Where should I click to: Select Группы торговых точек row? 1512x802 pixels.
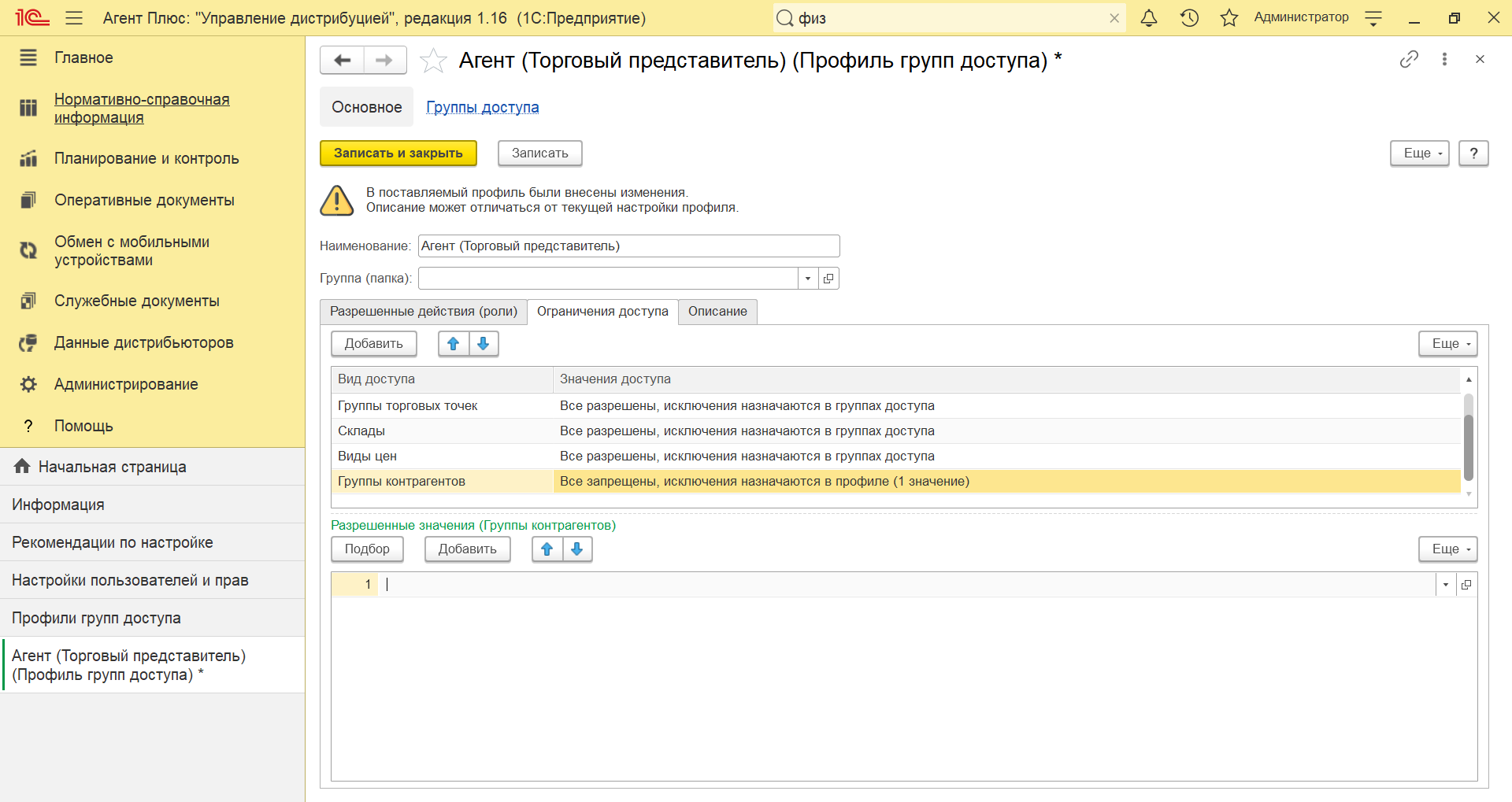tap(896, 406)
